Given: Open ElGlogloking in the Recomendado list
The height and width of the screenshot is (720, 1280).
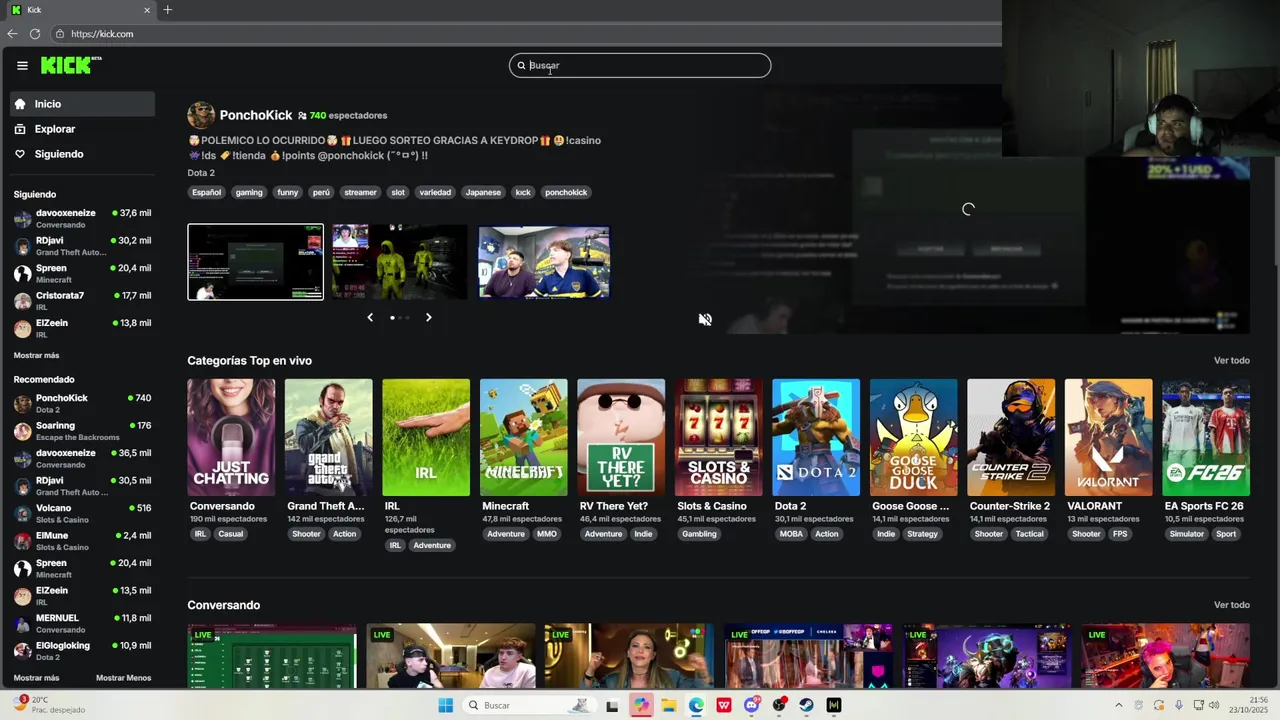Looking at the screenshot, I should pyautogui.click(x=83, y=651).
